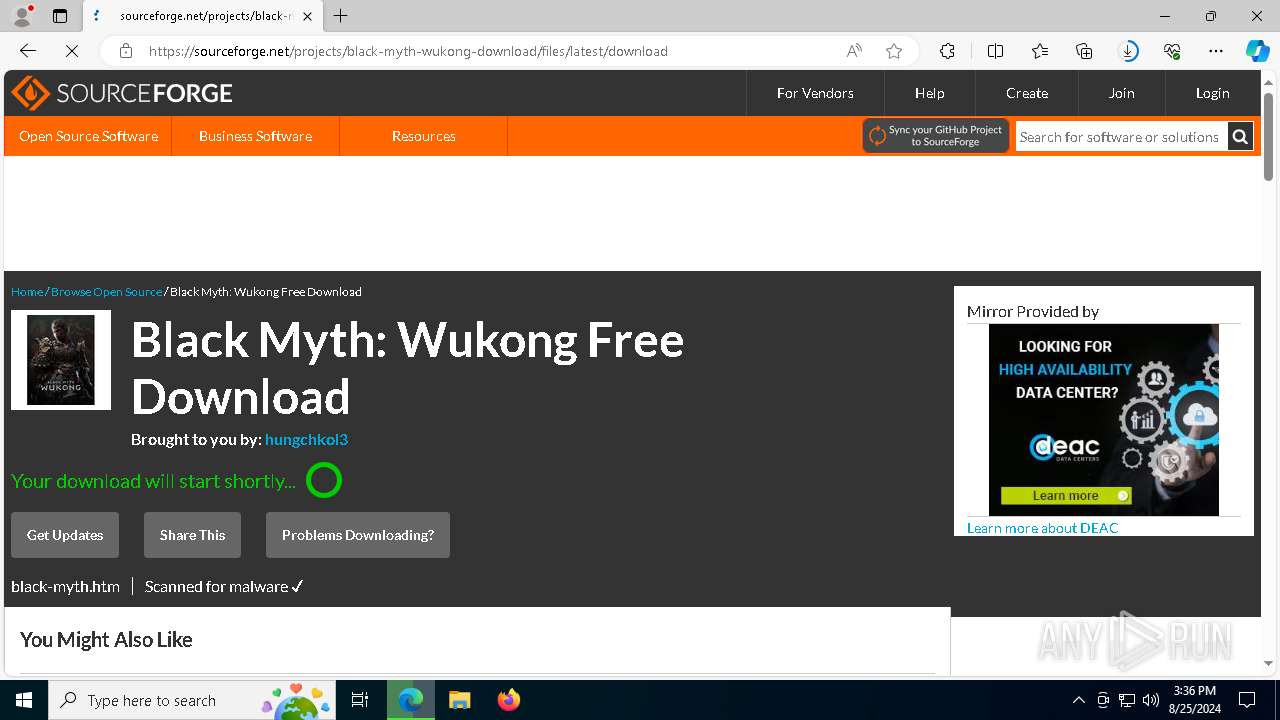Click the Join link in header
This screenshot has width=1280, height=720.
[1121, 93]
